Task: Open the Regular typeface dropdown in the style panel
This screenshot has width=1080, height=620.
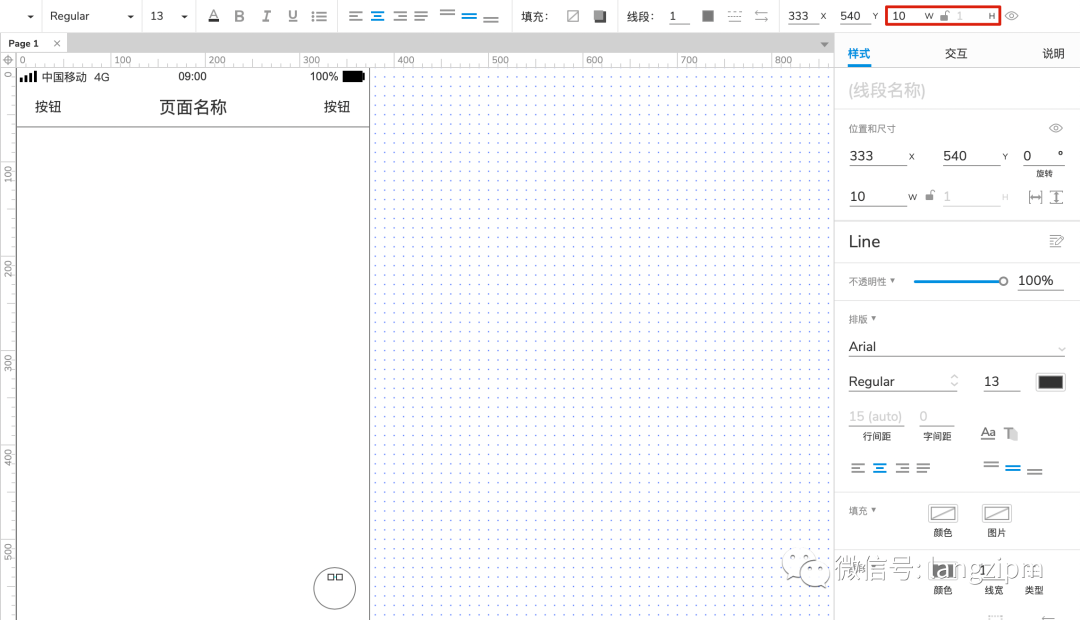Action: pyautogui.click(x=903, y=382)
